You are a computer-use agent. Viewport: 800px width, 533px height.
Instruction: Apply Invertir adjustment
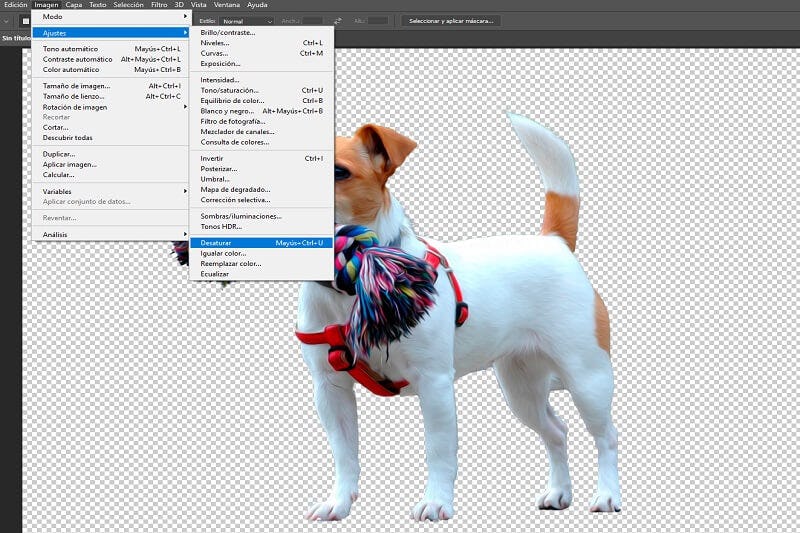pyautogui.click(x=261, y=159)
